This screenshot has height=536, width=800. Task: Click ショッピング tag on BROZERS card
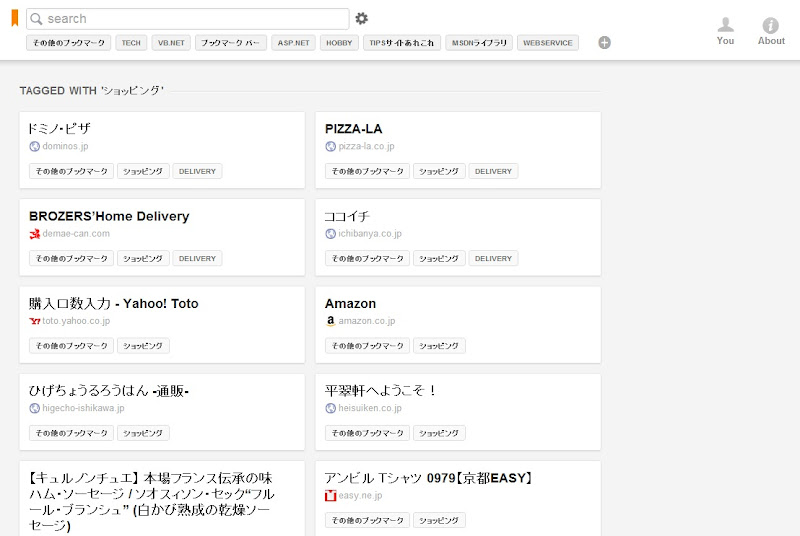pos(143,259)
